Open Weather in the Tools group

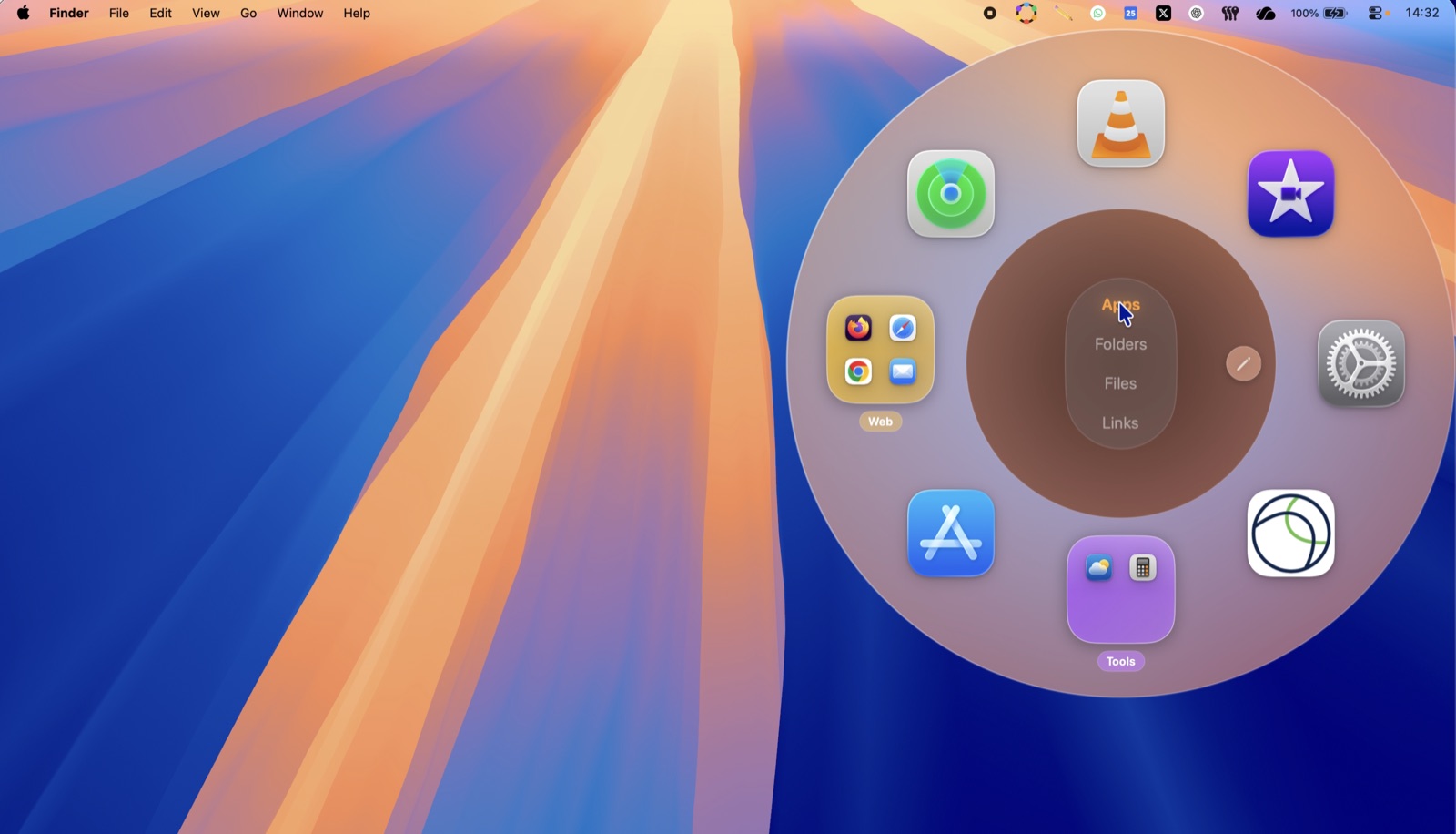[1099, 568]
